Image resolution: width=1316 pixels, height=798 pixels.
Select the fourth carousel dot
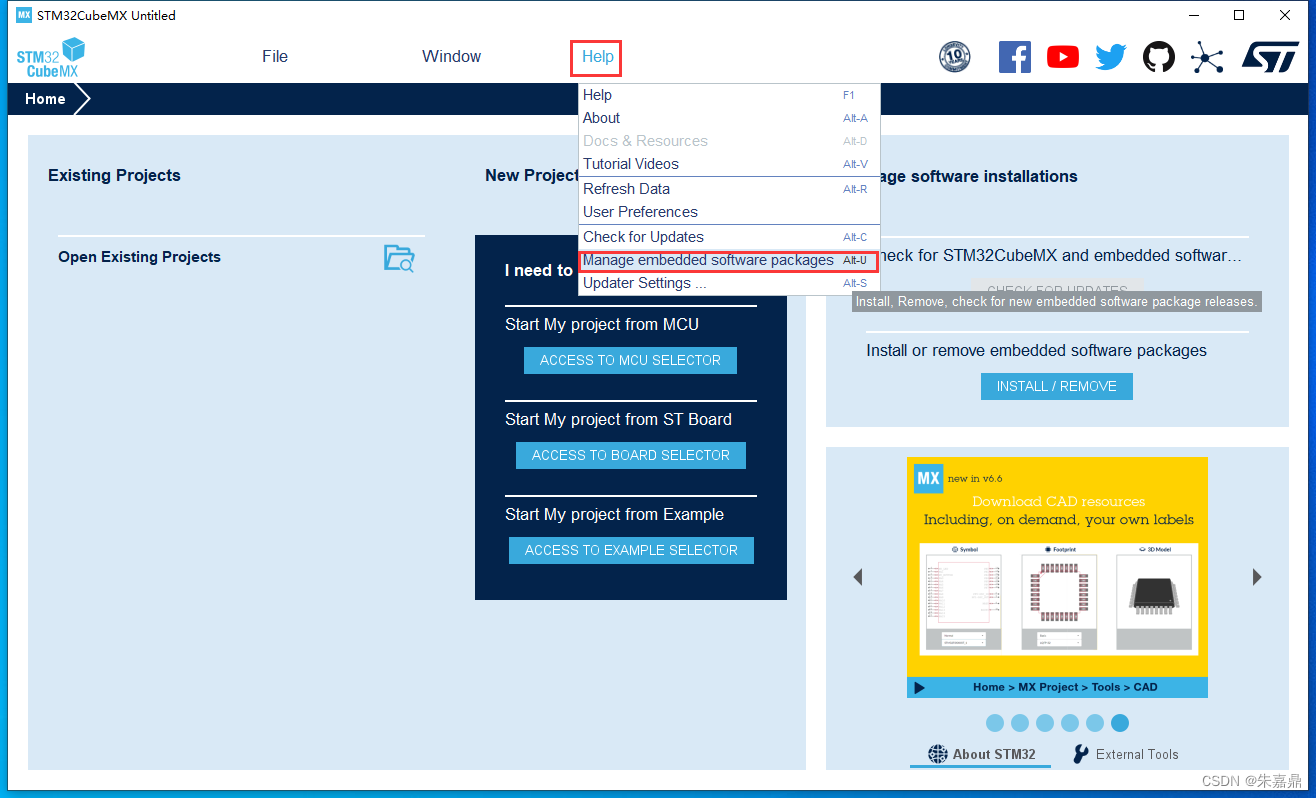1070,723
